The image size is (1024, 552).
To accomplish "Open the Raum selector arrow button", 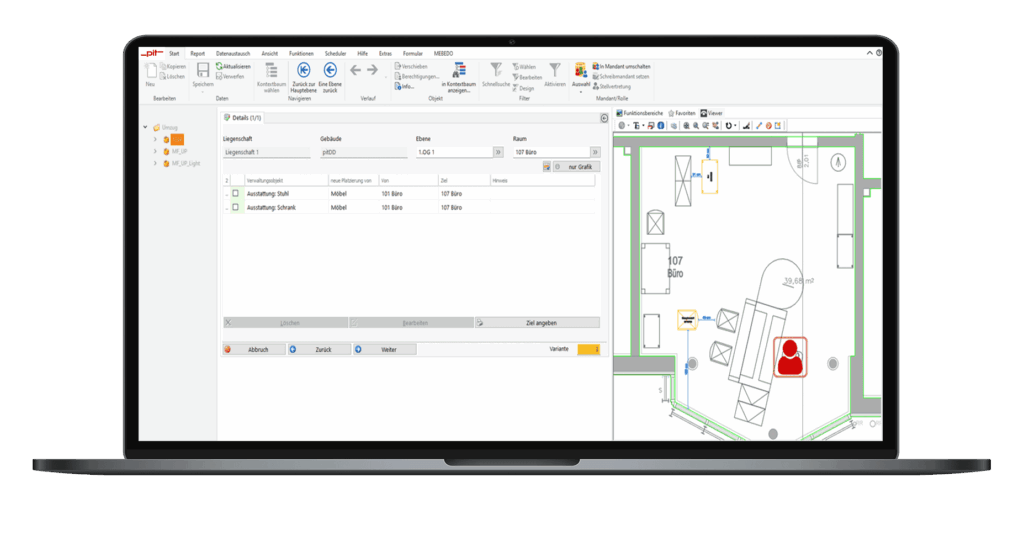I will (595, 152).
